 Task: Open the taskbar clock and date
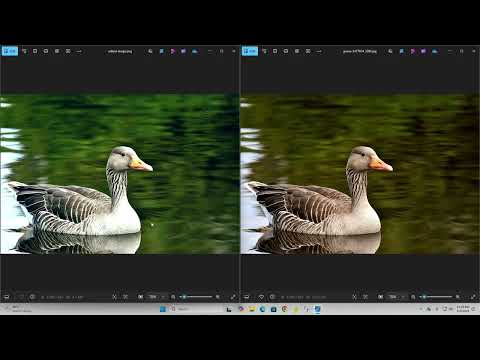463,309
